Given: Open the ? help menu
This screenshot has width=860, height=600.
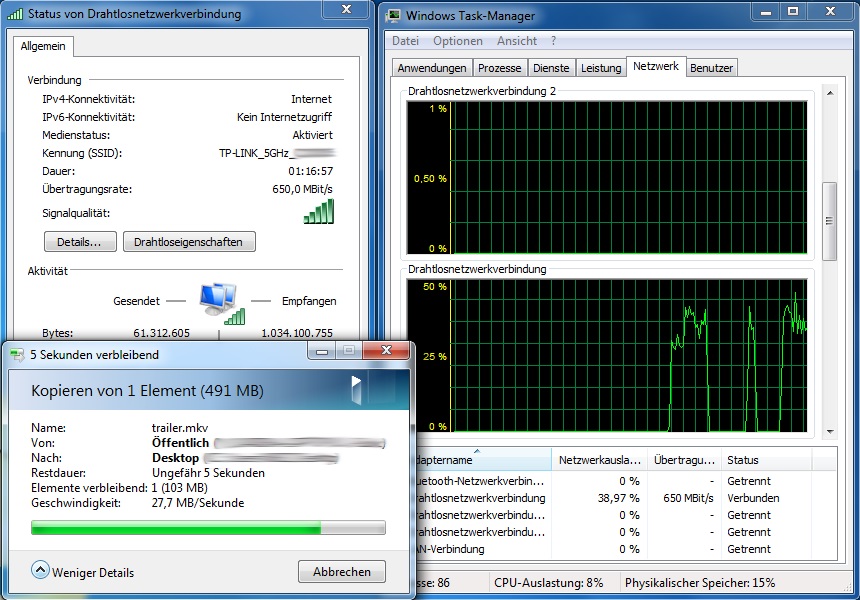Looking at the screenshot, I should click(553, 41).
